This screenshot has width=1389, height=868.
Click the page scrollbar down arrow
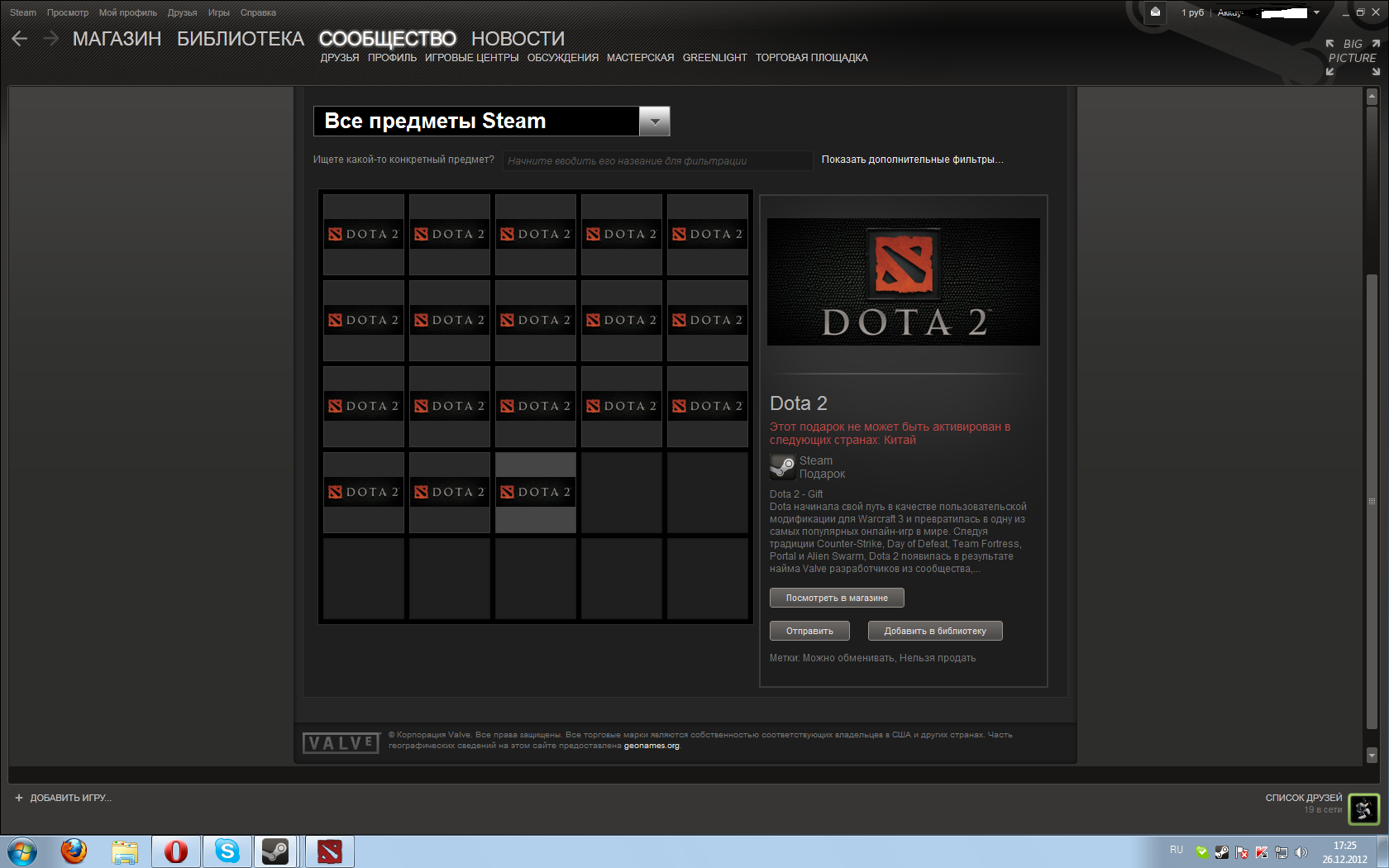pyautogui.click(x=1372, y=755)
